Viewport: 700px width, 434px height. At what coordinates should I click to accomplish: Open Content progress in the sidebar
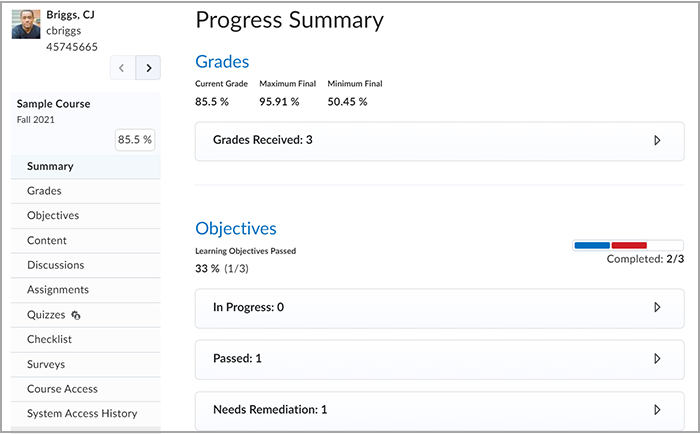pos(86,241)
